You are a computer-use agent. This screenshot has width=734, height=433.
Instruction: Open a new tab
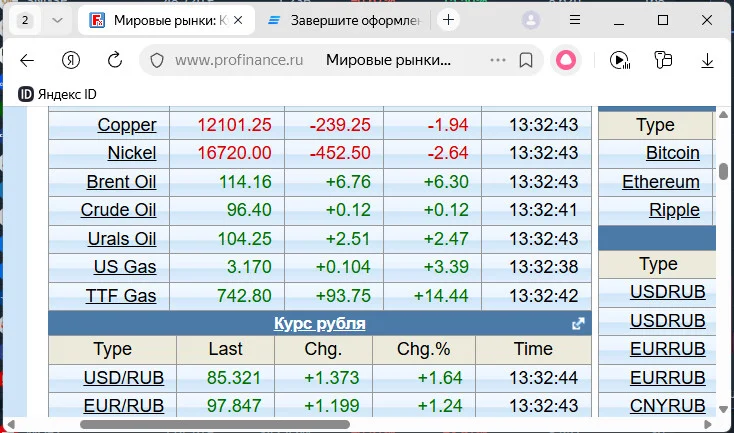tap(448, 20)
